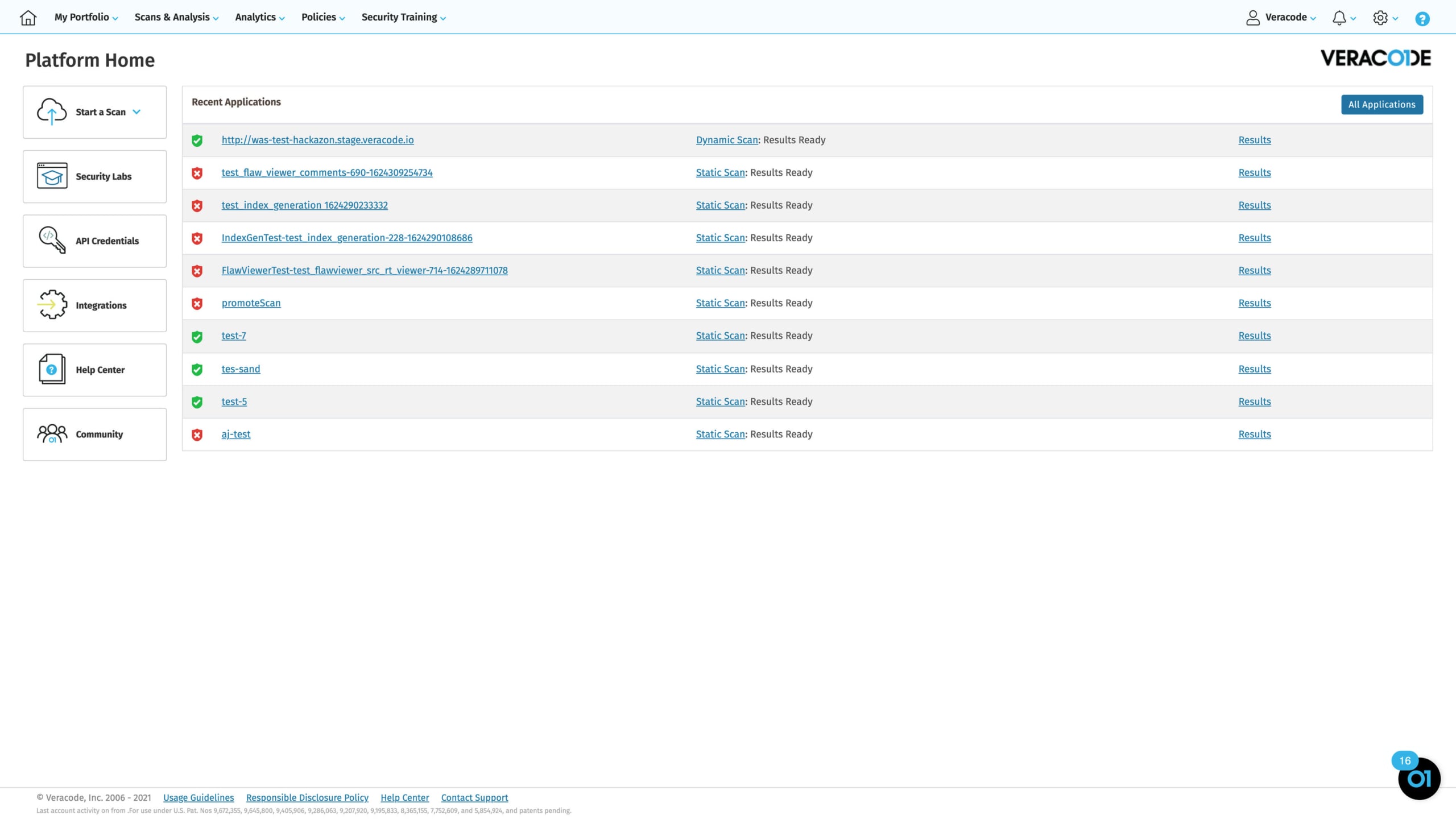Open the chat widget with 16 badge

click(1419, 778)
